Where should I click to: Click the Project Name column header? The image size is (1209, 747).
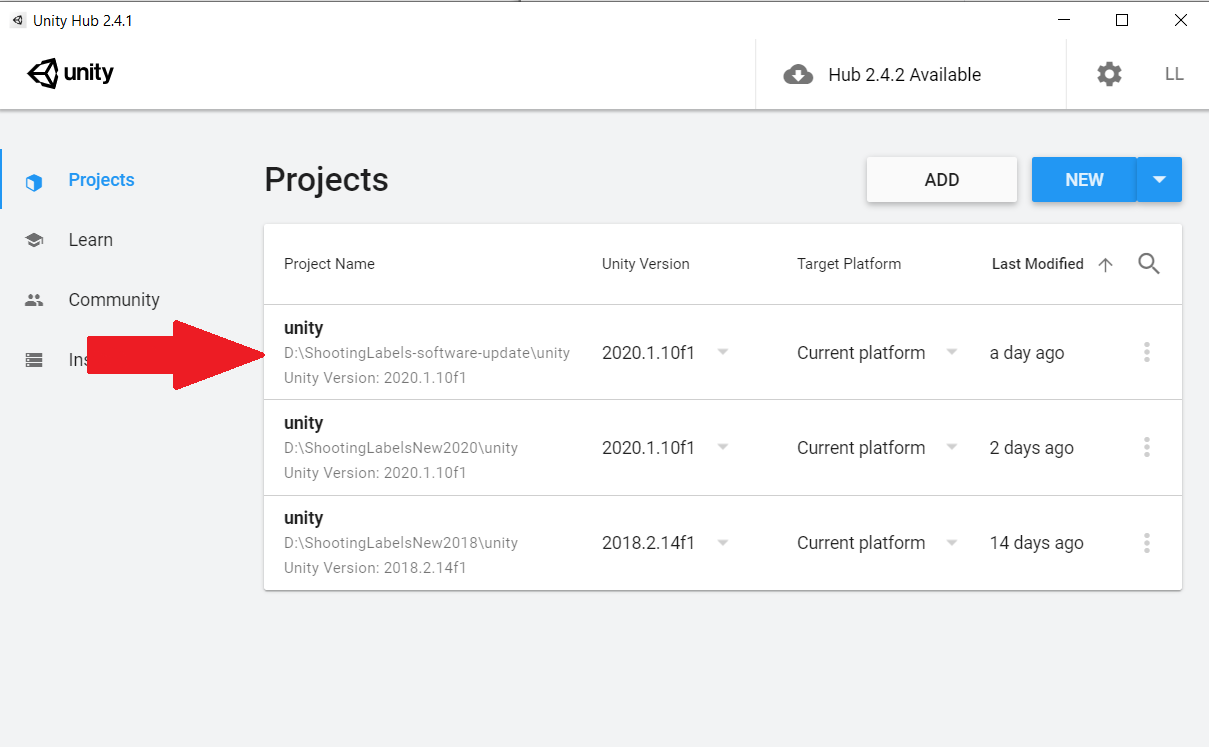click(329, 264)
